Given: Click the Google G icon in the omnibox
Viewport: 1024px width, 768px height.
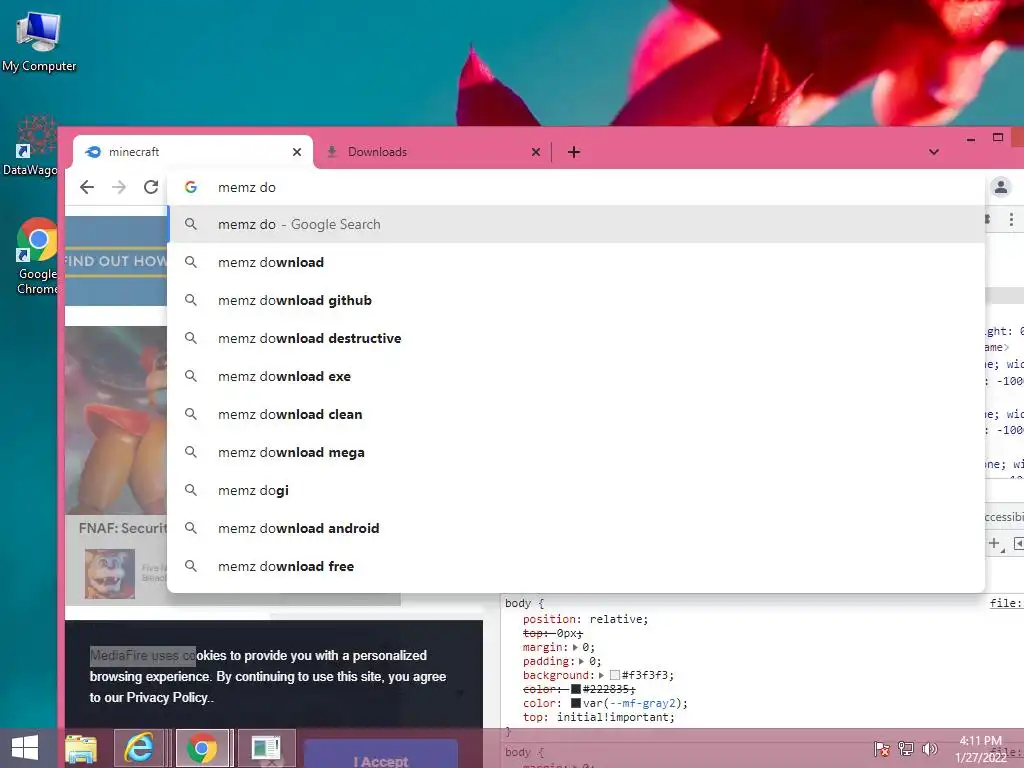Looking at the screenshot, I should (191, 187).
